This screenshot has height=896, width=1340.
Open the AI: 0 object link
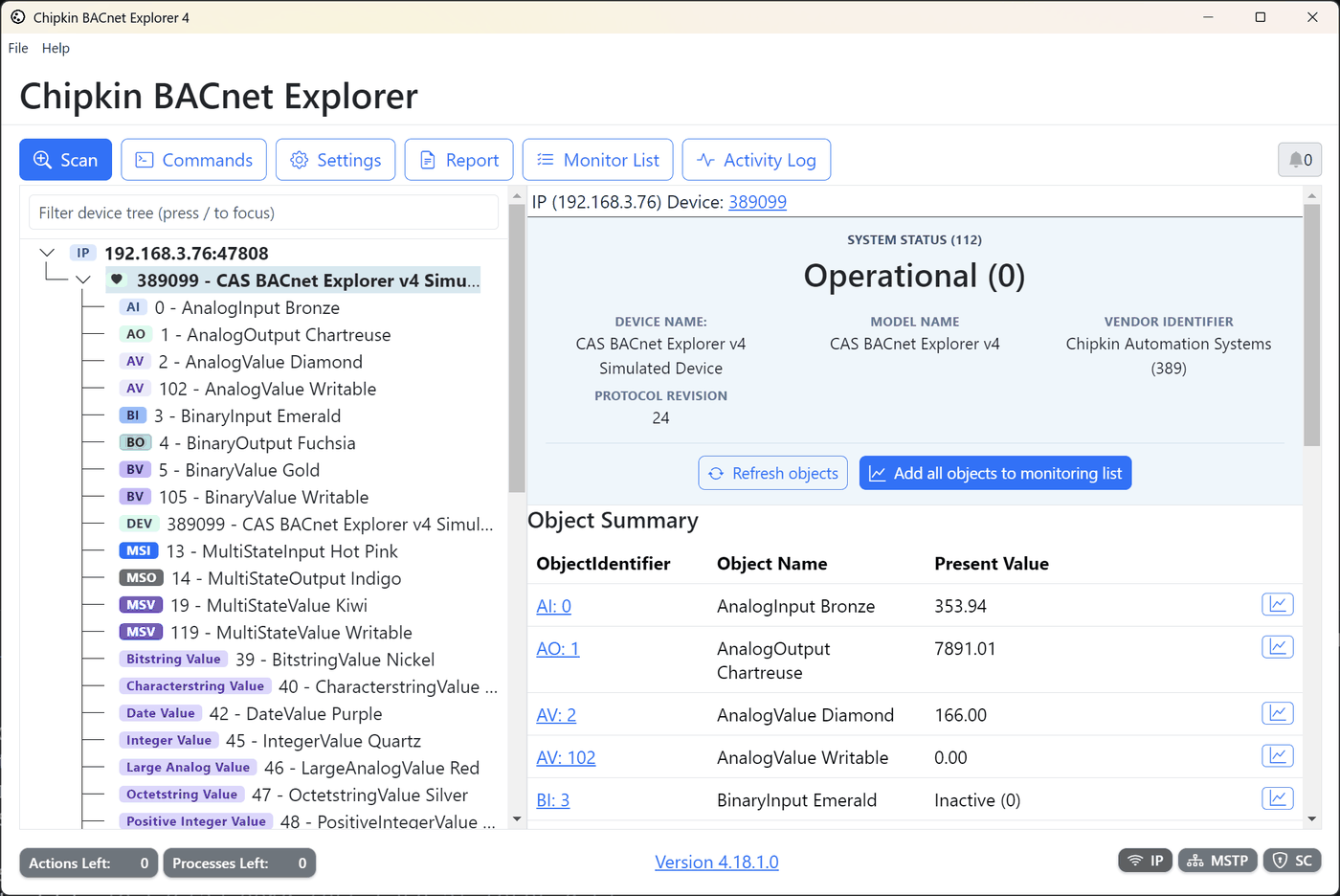click(x=553, y=606)
